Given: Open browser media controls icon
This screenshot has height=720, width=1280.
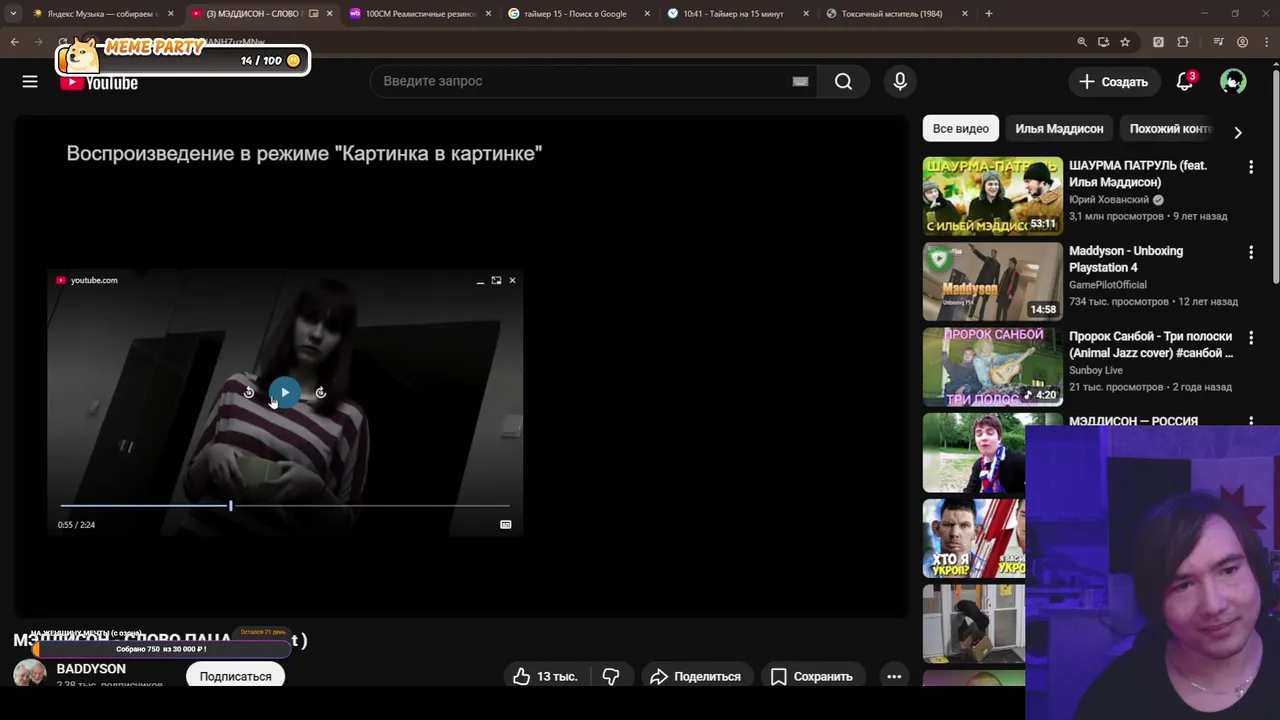Looking at the screenshot, I should coord(1218,42).
